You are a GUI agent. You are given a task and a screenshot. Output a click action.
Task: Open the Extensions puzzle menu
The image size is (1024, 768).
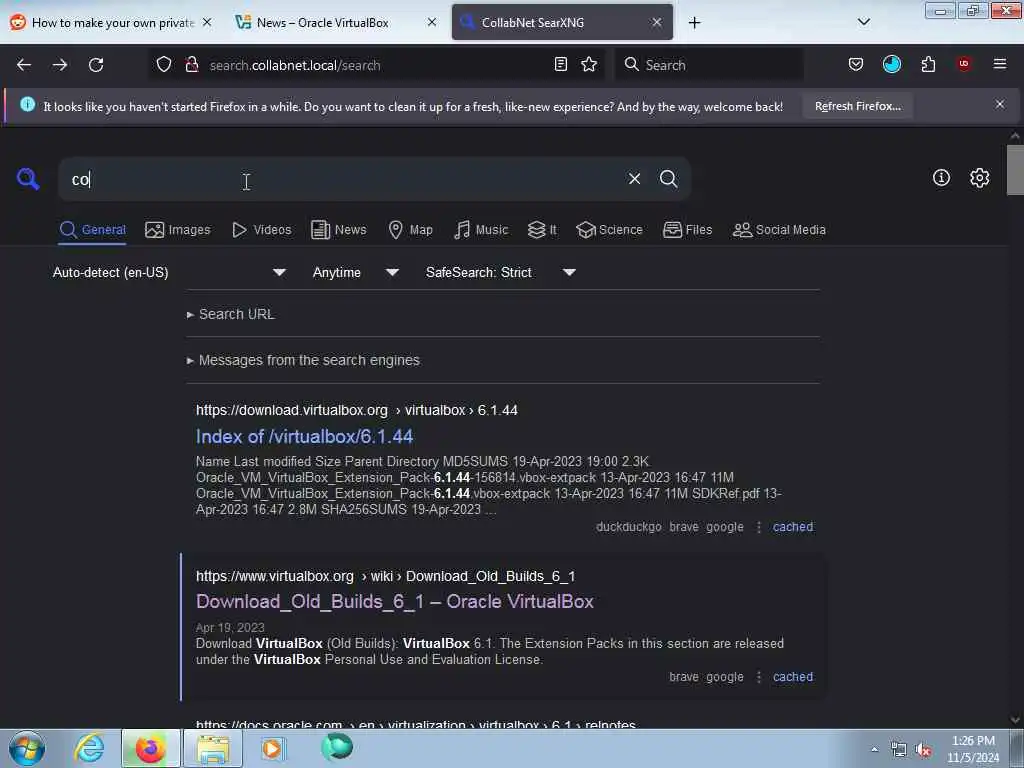pos(928,65)
